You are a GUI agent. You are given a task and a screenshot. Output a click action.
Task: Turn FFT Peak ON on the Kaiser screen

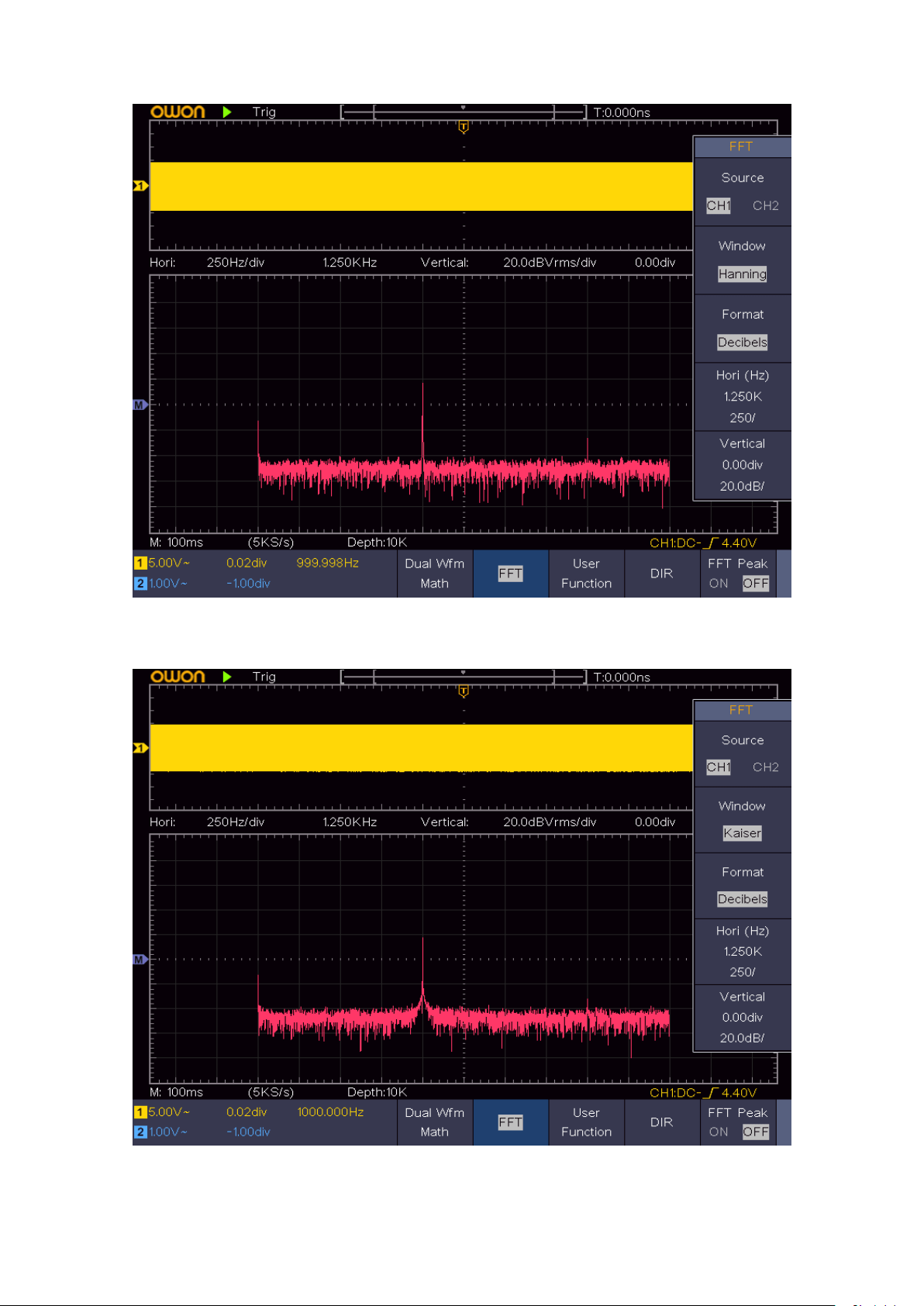(719, 1132)
